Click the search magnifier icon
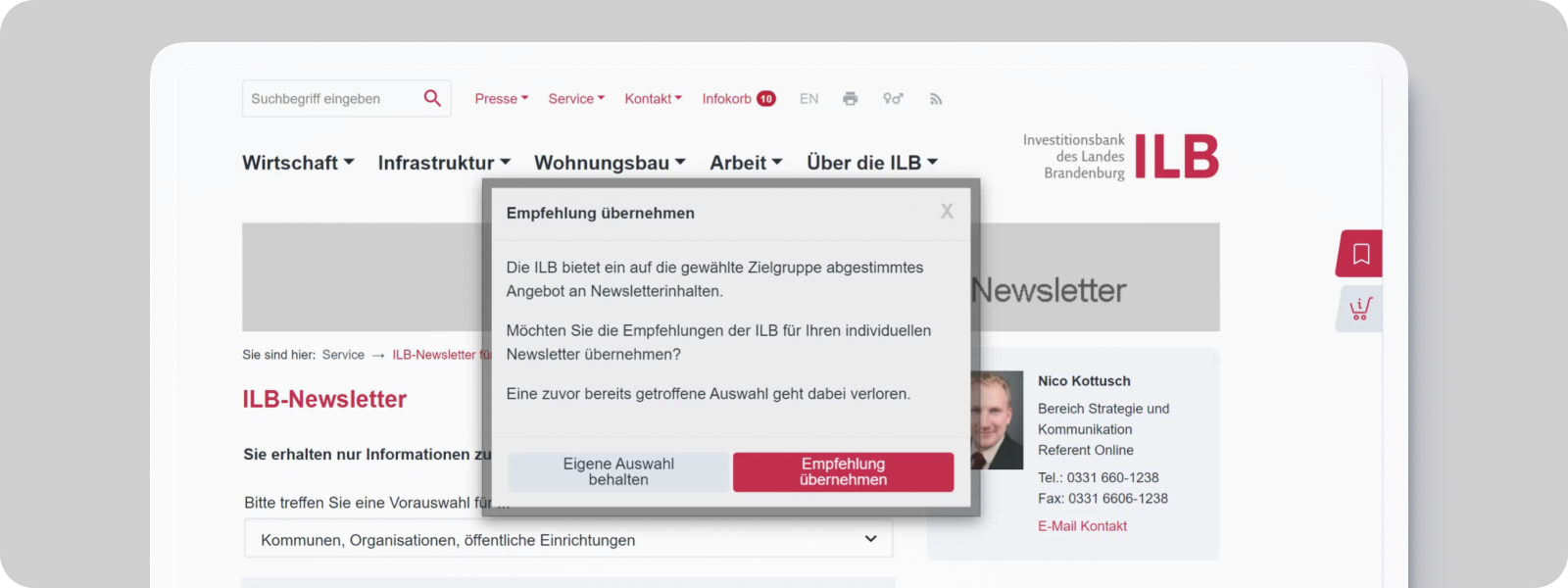 [x=432, y=98]
